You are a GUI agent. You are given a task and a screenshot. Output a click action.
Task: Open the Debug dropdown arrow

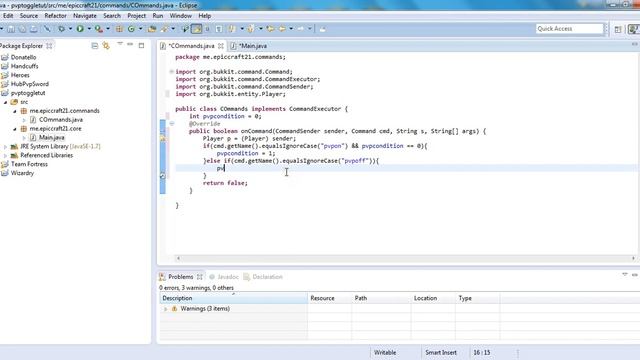pyautogui.click(x=70, y=29)
